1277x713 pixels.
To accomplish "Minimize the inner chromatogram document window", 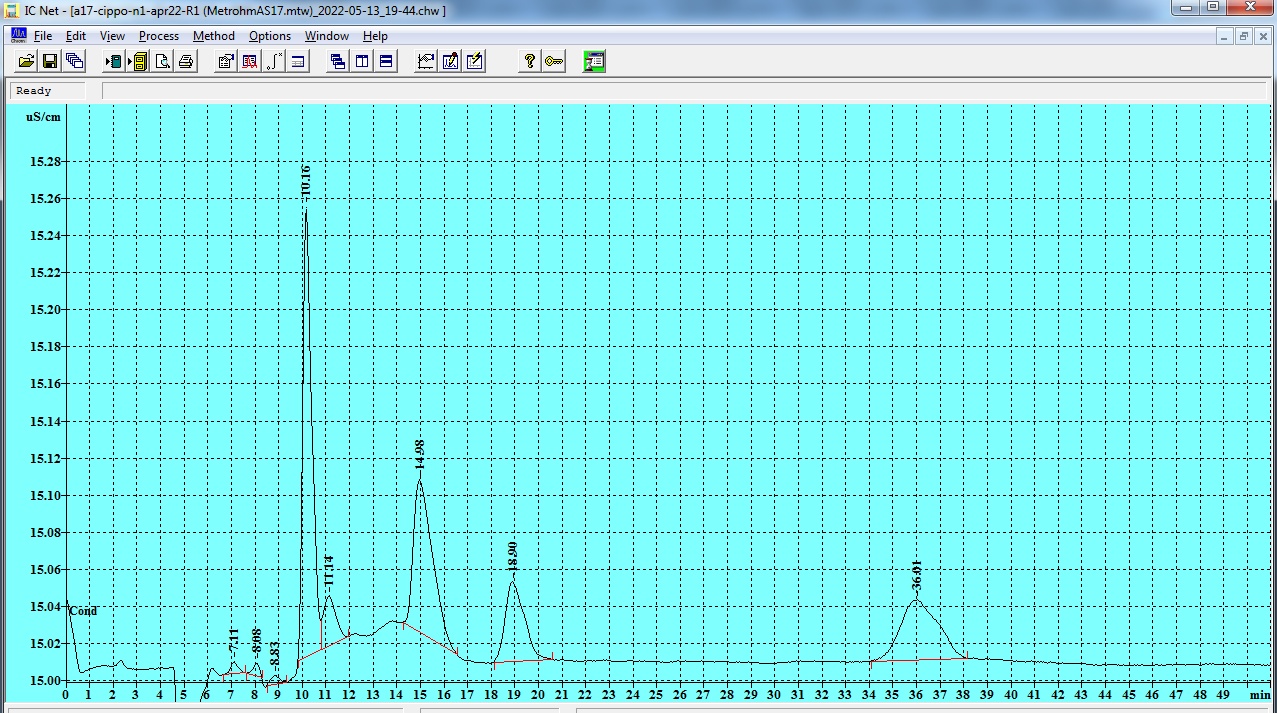I will pyautogui.click(x=1225, y=36).
